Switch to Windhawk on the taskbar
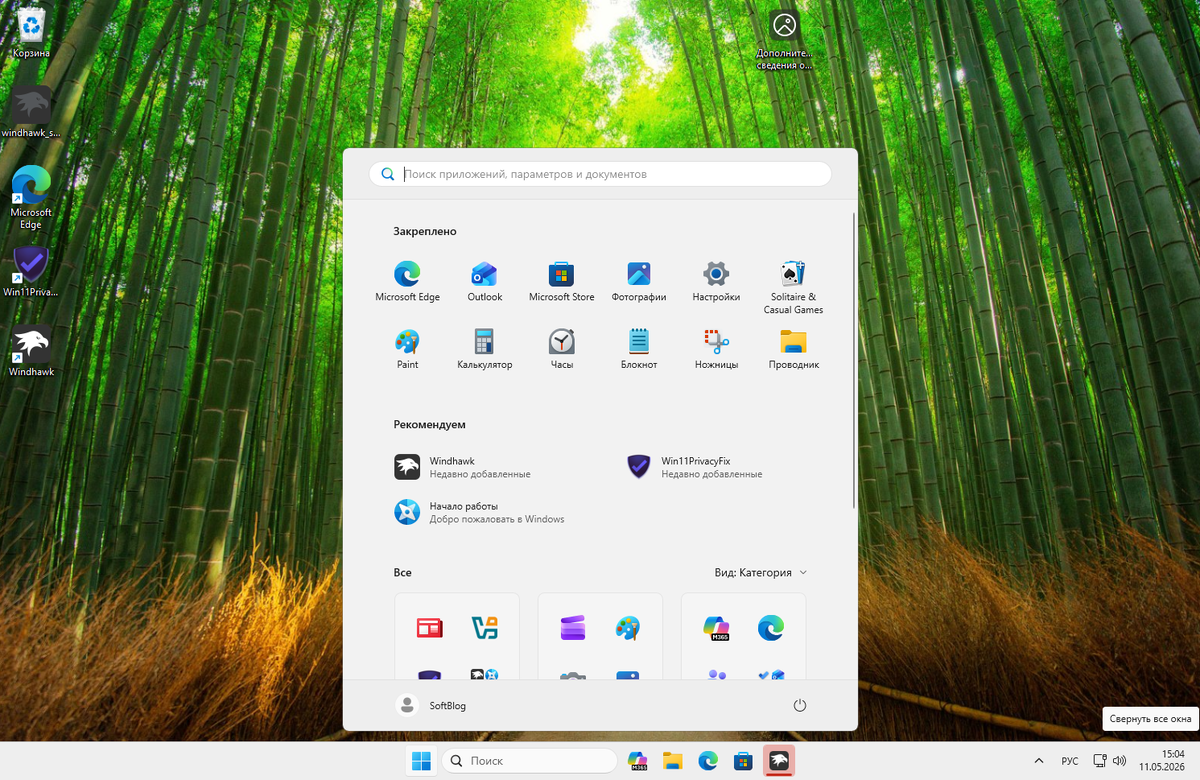The width and height of the screenshot is (1200, 780). [779, 761]
